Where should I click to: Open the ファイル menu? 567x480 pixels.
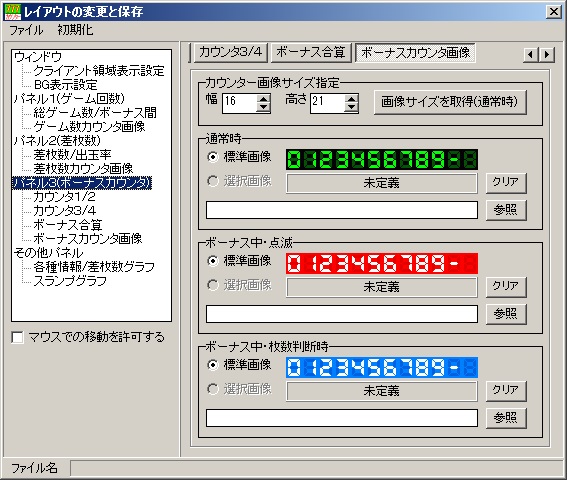(26, 30)
